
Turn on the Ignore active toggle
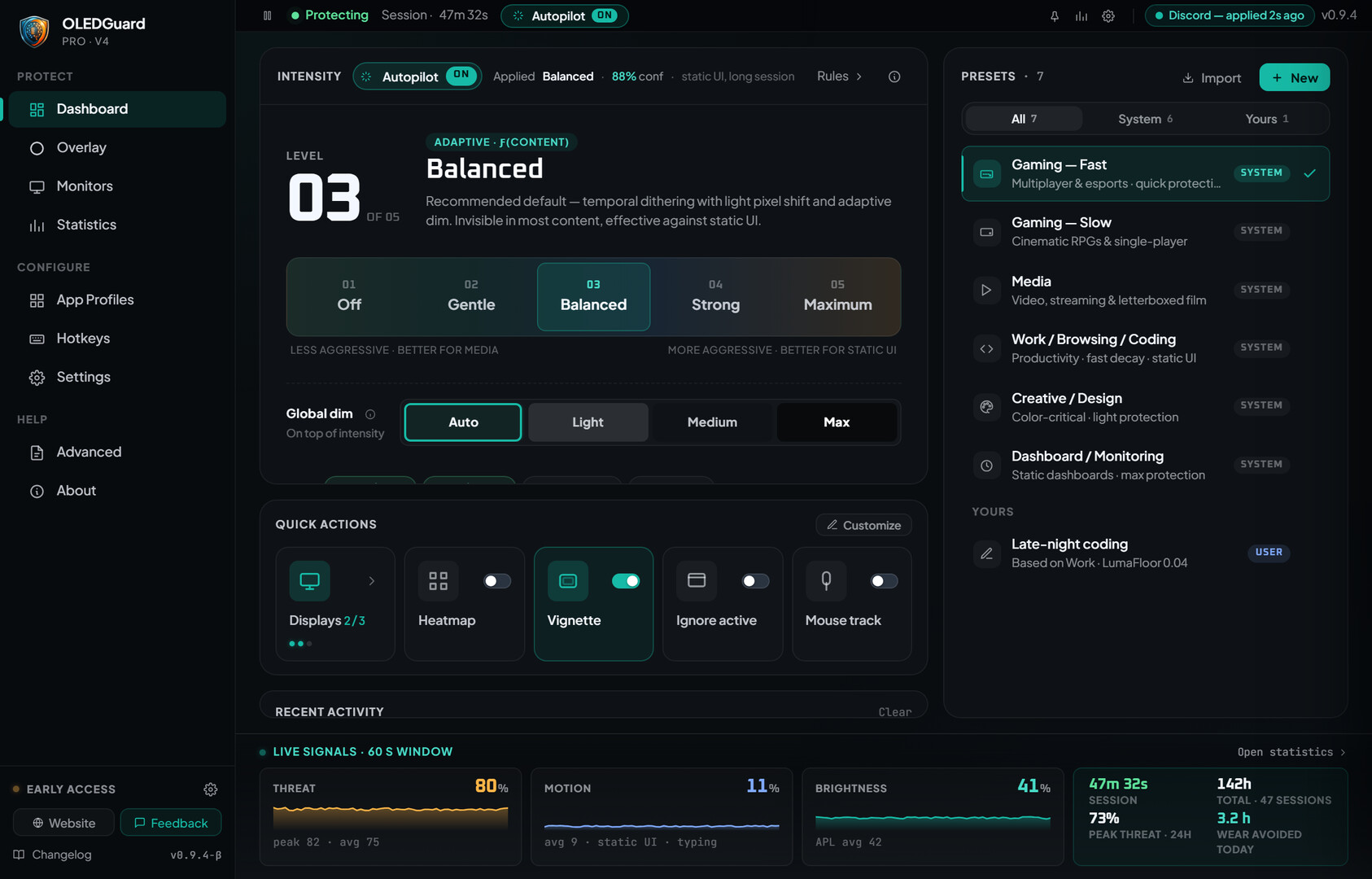[755, 581]
